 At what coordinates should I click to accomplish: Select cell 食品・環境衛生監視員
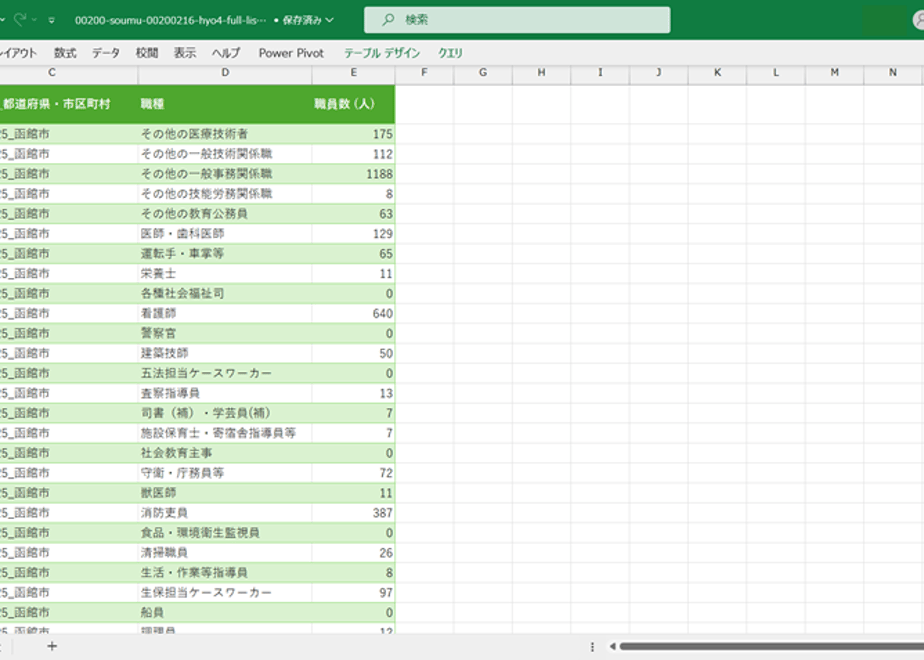(x=225, y=533)
